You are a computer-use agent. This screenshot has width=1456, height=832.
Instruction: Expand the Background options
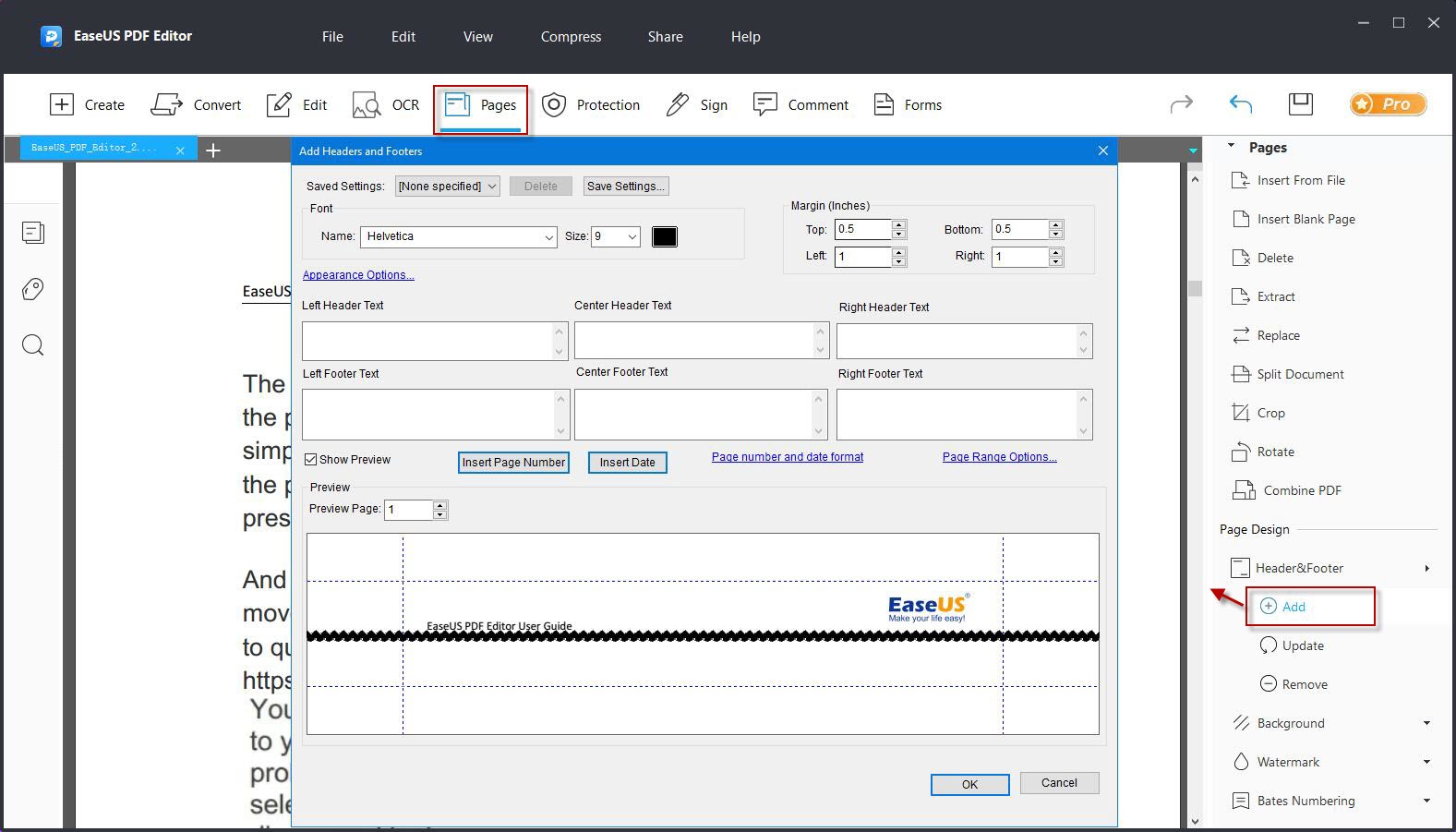click(1427, 723)
